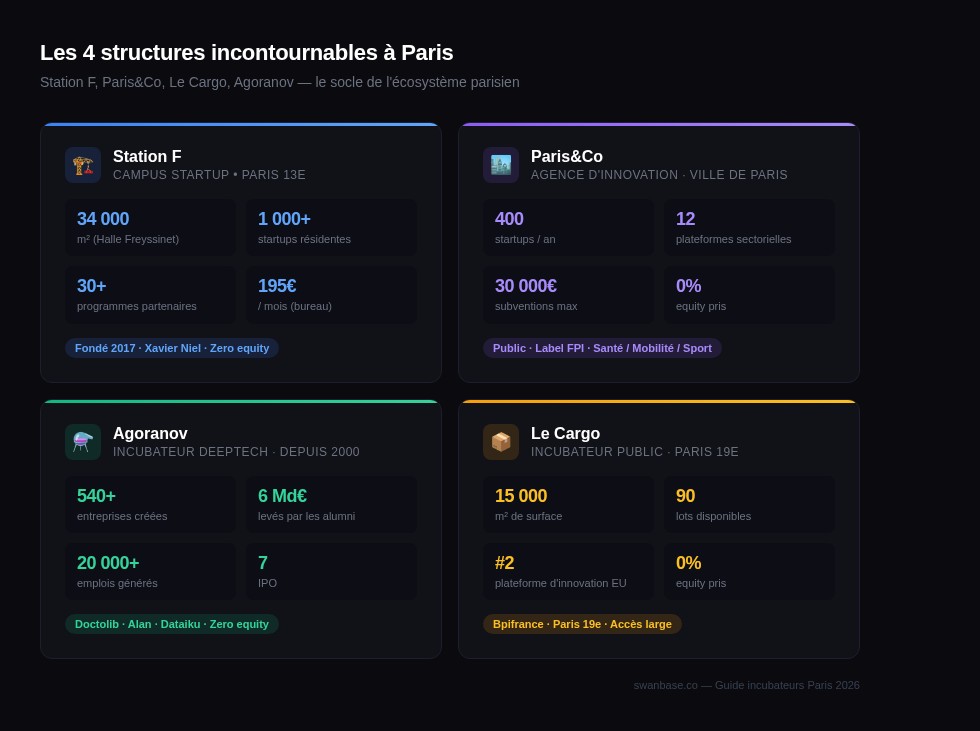This screenshot has width=980, height=731.
Task: Open the Fondé 2017 Xavier Niel tag
Action: (172, 348)
